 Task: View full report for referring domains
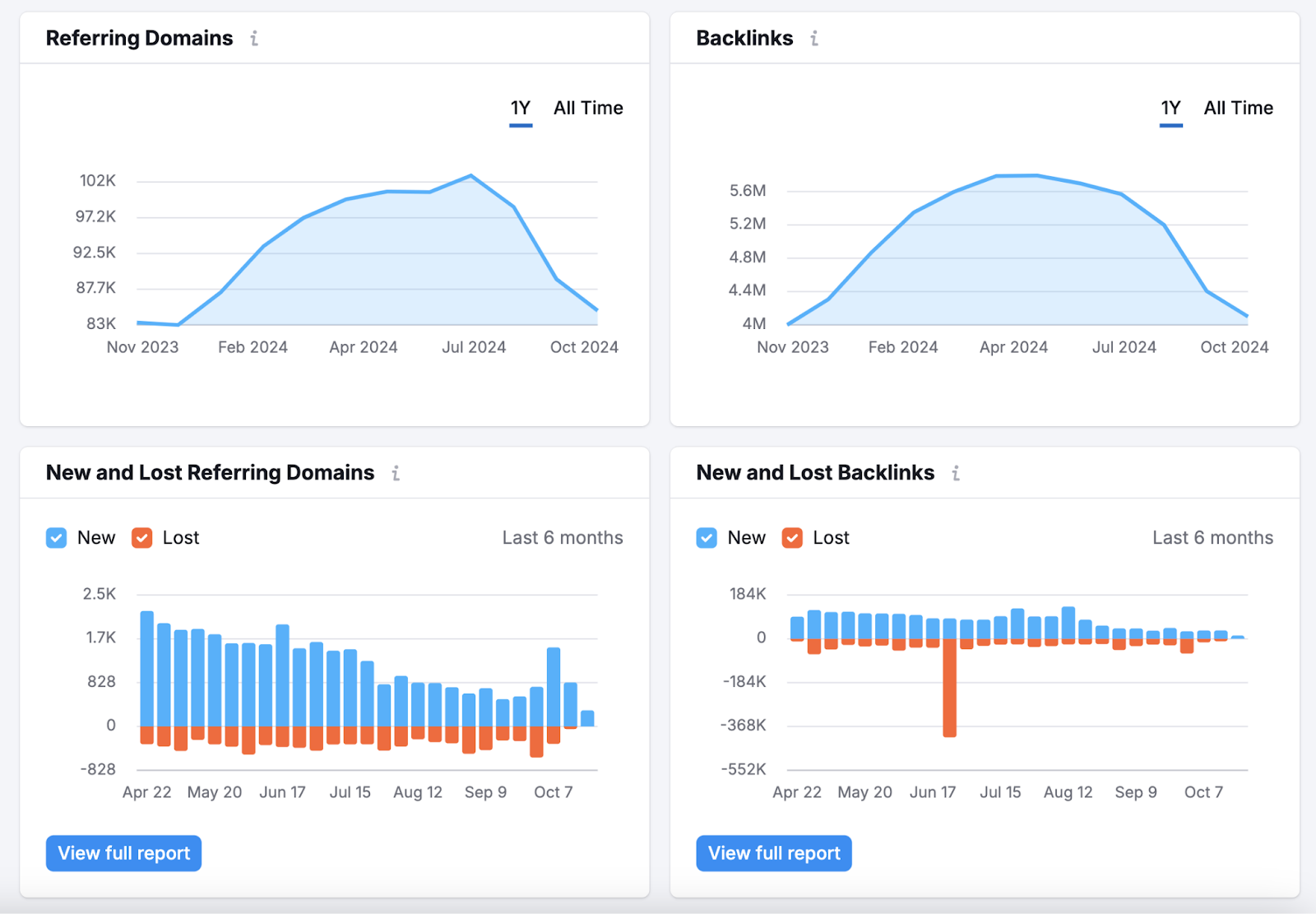pos(123,853)
